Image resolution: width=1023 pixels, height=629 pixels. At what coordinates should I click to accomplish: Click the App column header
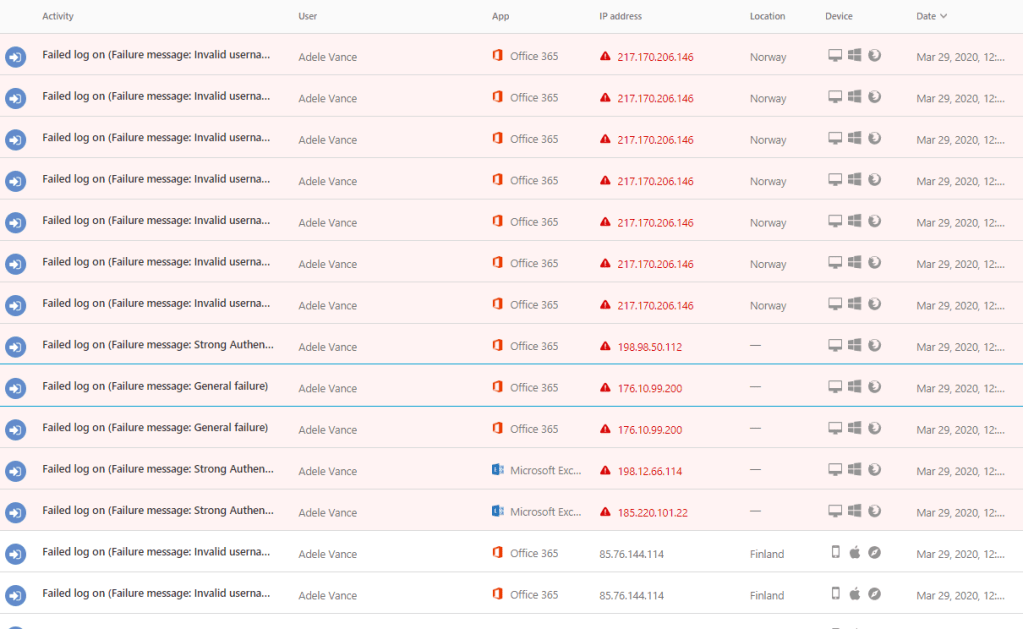[500, 16]
